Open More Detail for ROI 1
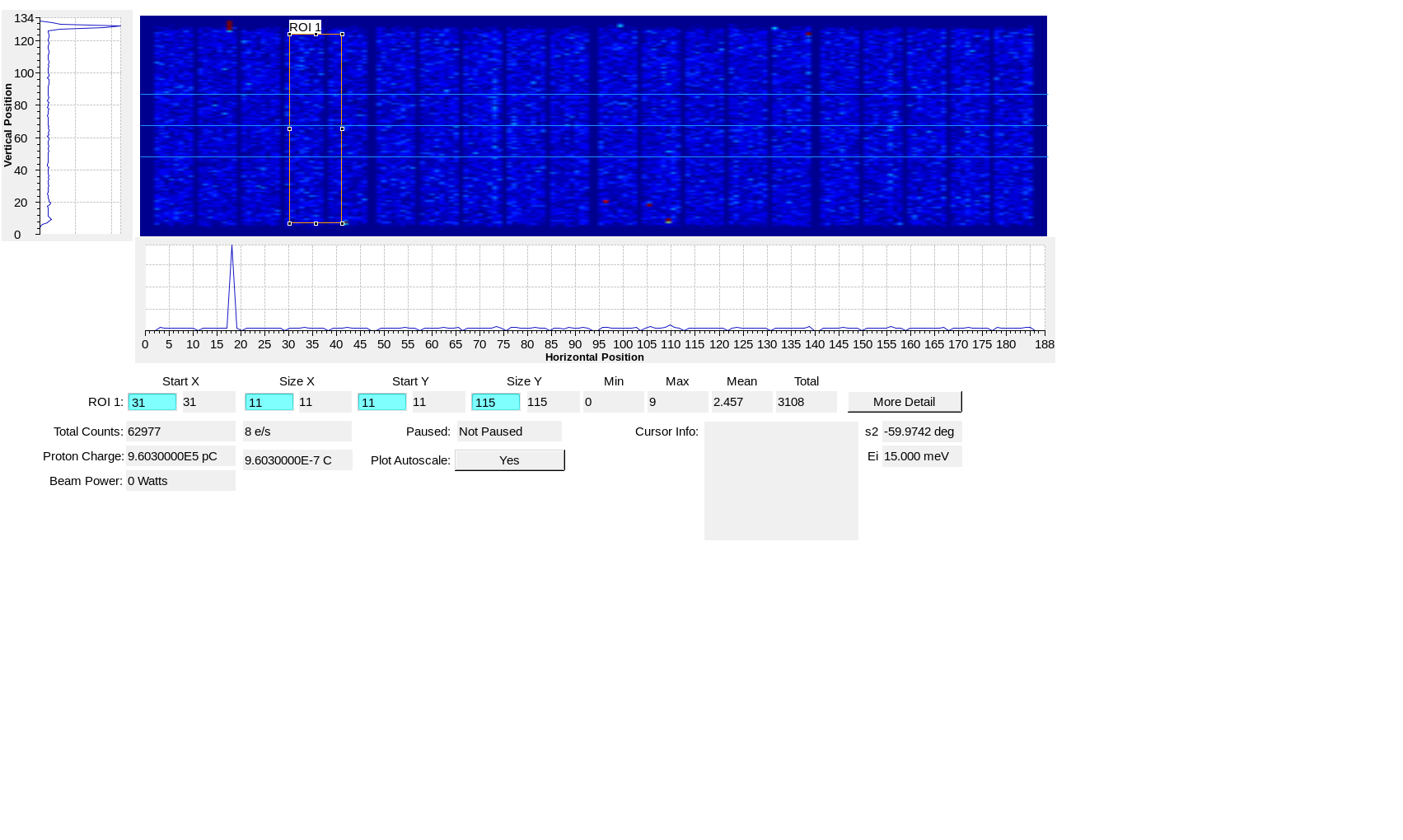 click(904, 401)
